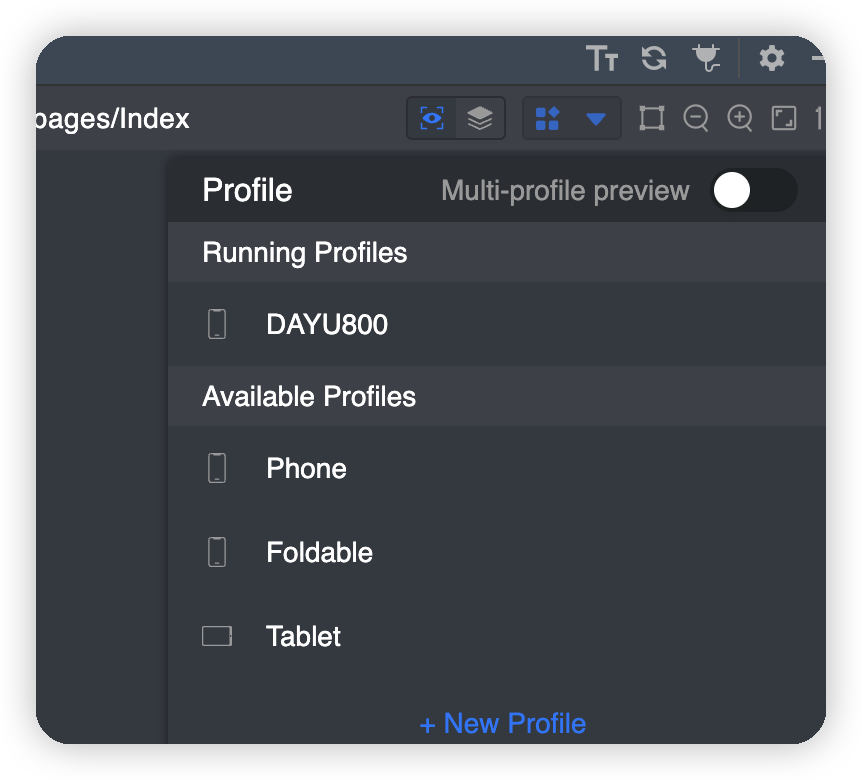Screen dimensions: 862x780
Task: Click the device icon beside Foldable
Action: click(x=217, y=552)
